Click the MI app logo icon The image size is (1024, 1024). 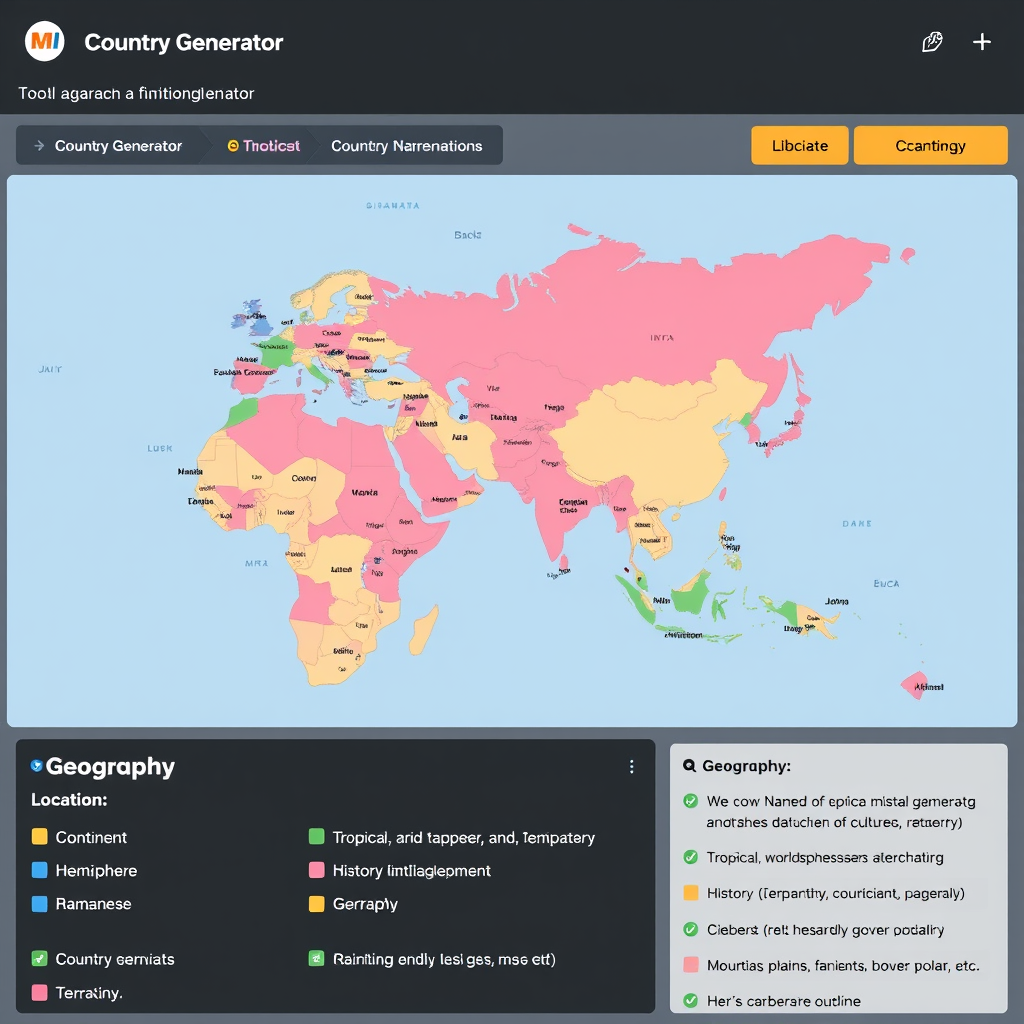coord(43,41)
